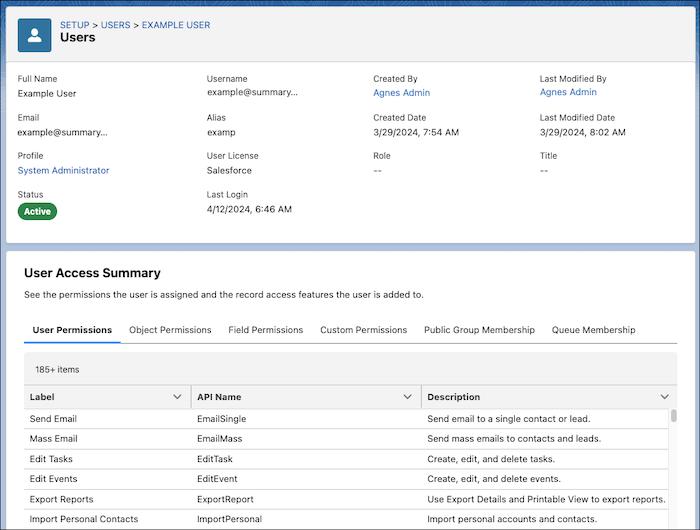The image size is (700, 530).
Task: Go to the Queue Membership tab
Action: [593, 330]
